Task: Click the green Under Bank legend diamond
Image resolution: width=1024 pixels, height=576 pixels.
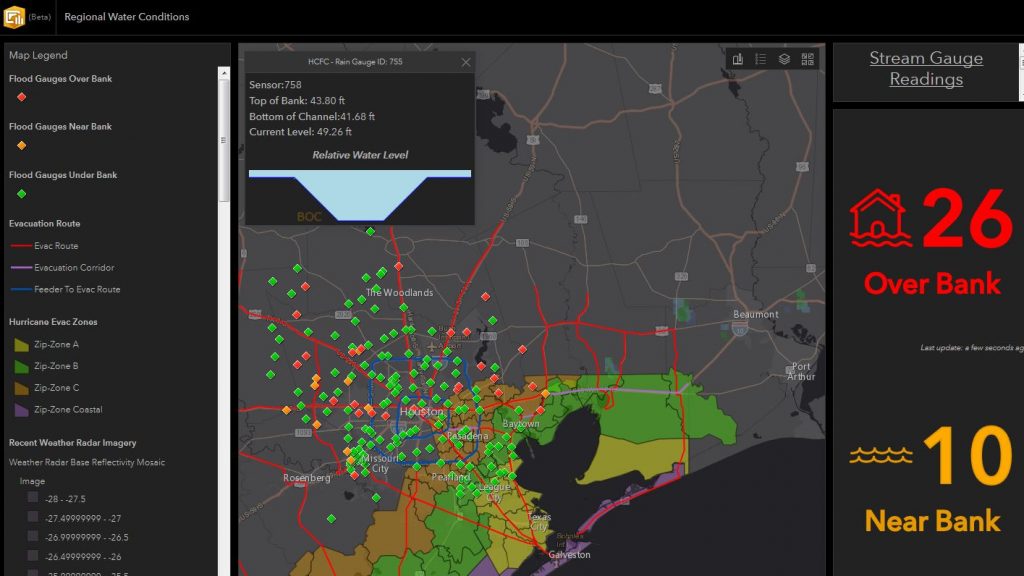Action: coord(21,193)
